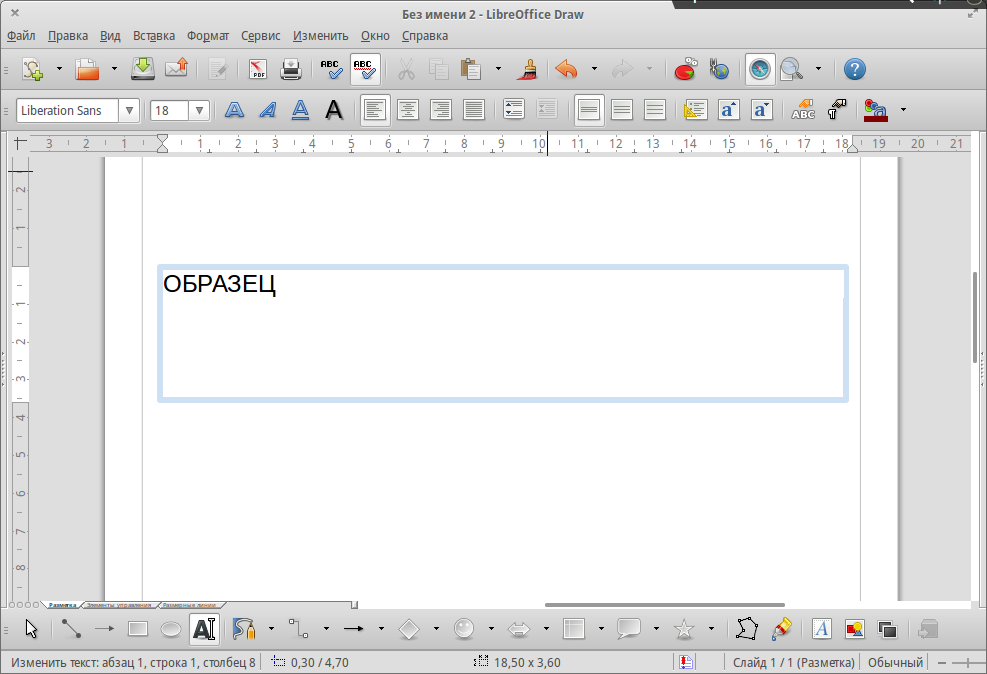The width and height of the screenshot is (987, 674).
Task: Open the Liberation Sans font name dropdown
Action: pos(129,111)
